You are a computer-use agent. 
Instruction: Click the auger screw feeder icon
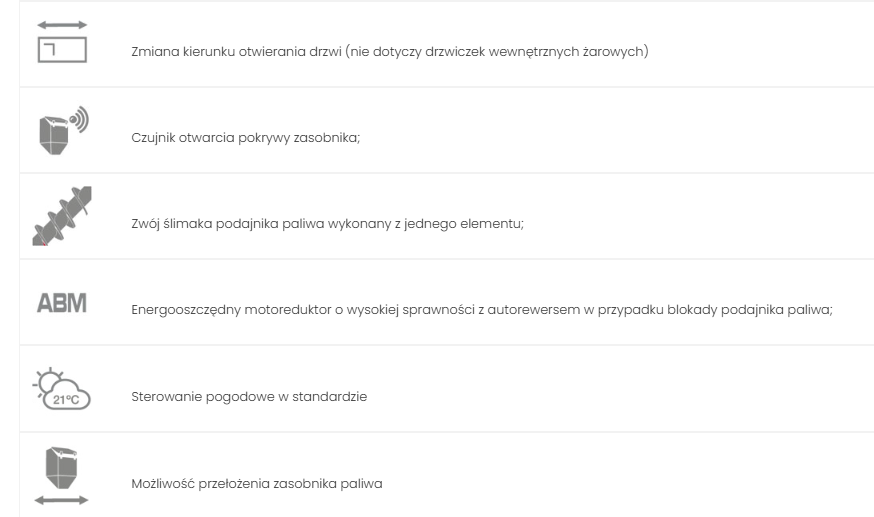tap(62, 216)
